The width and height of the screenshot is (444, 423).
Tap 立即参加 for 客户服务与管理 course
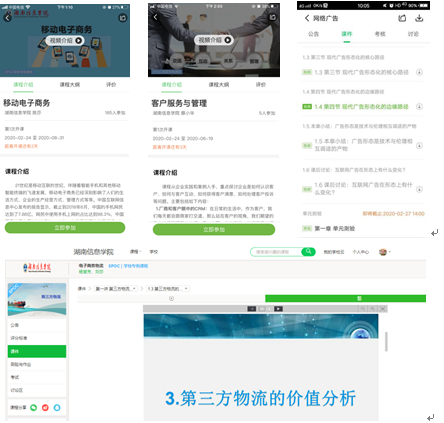(214, 229)
